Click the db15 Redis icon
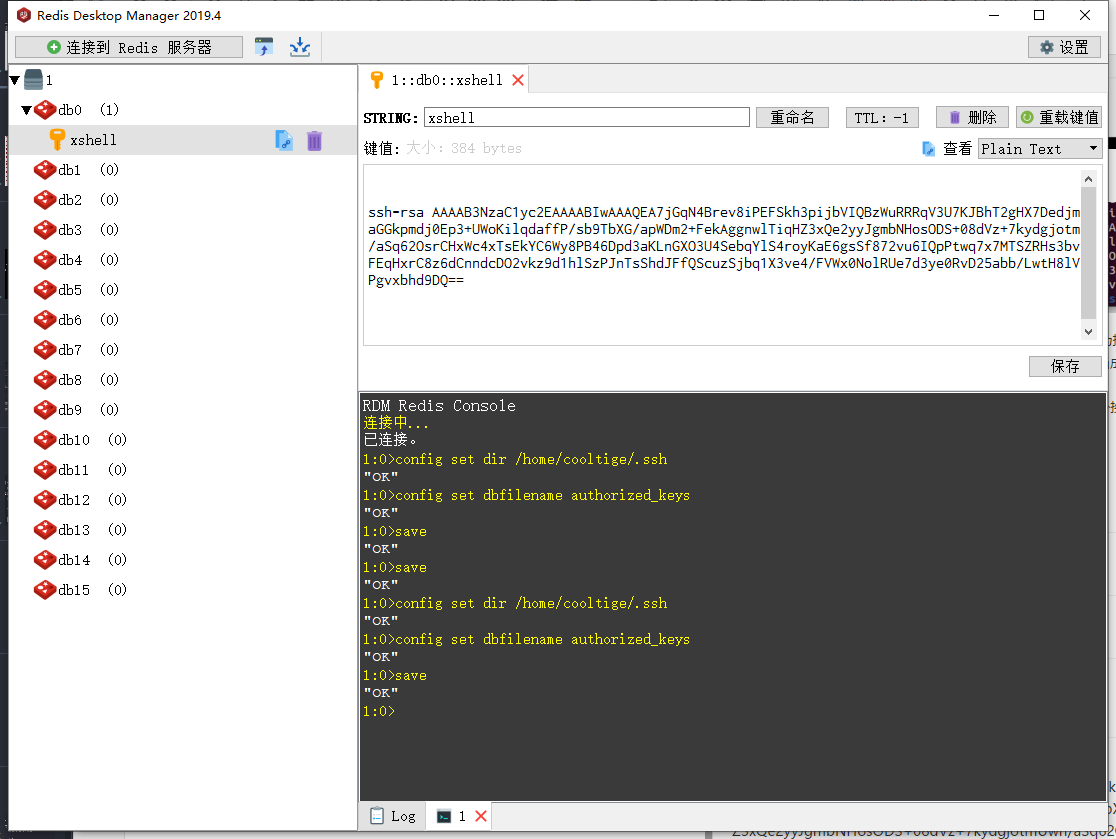 45,589
